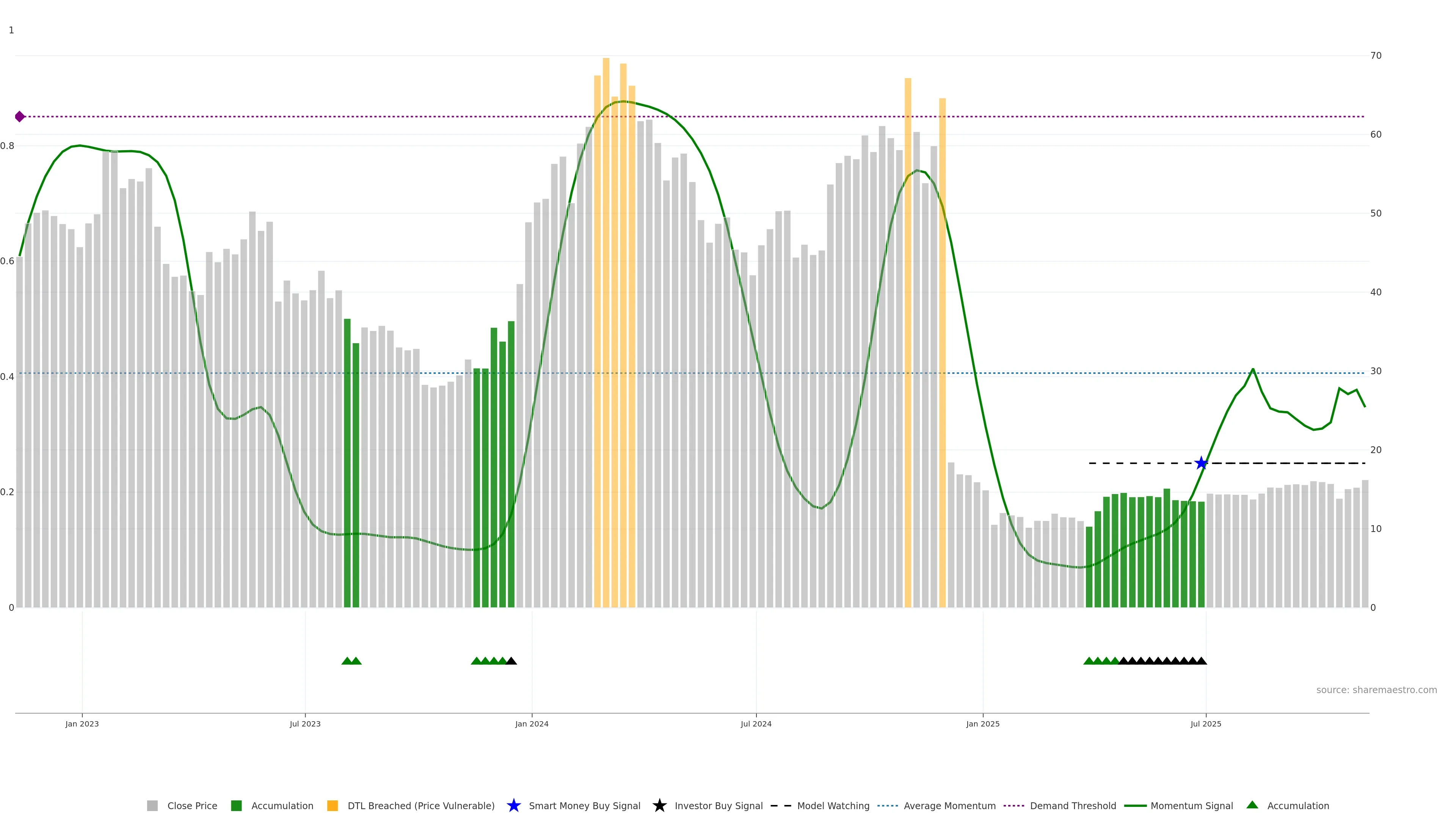Click the Jan 2024 axis label
Image resolution: width=1456 pixels, height=819 pixels.
(531, 724)
